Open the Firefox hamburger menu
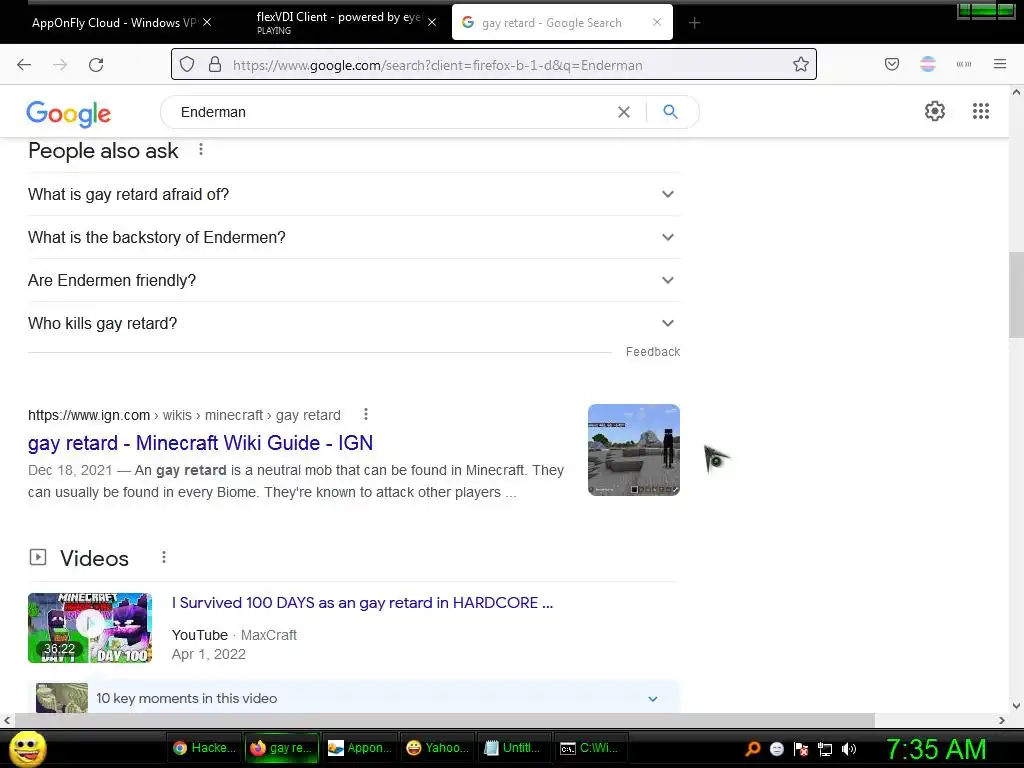The image size is (1024, 768). coord(1000,64)
